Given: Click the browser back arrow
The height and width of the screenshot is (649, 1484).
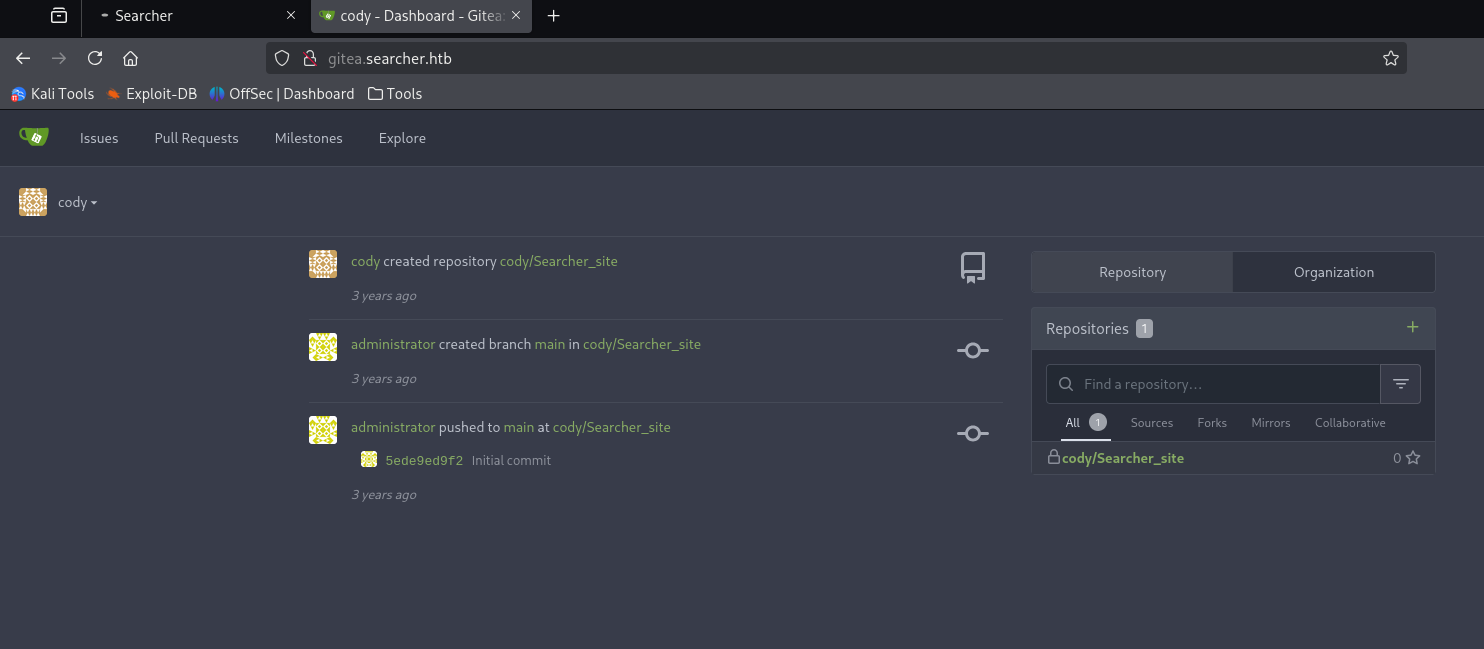Looking at the screenshot, I should point(23,58).
